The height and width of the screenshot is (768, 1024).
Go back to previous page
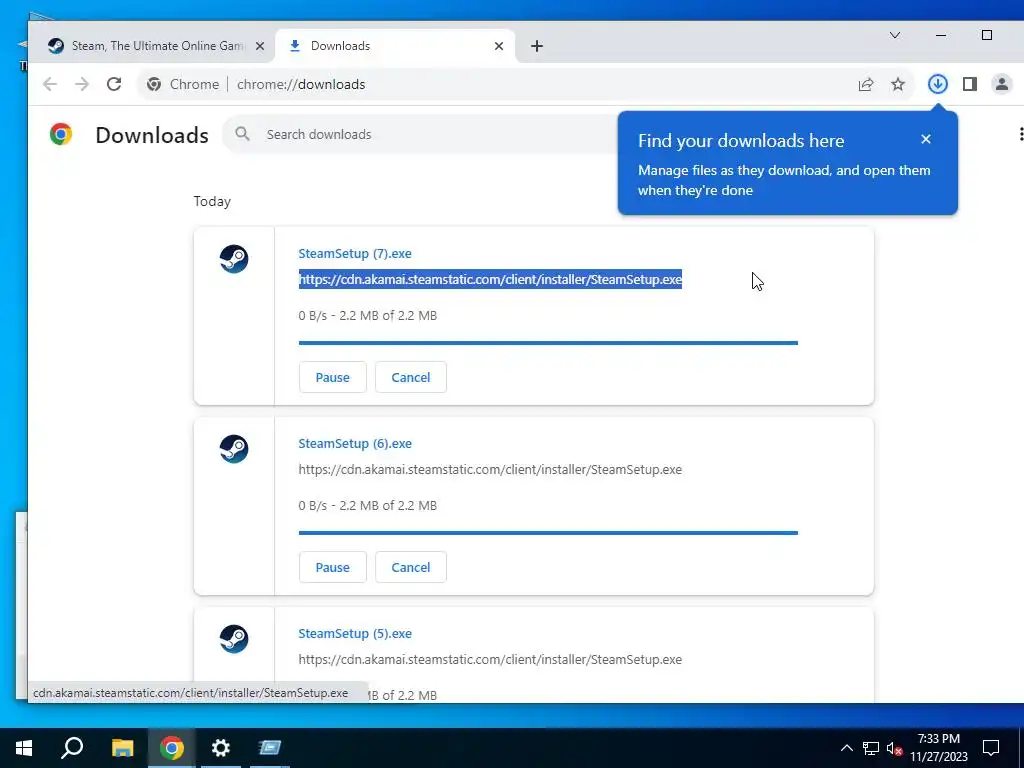[50, 84]
